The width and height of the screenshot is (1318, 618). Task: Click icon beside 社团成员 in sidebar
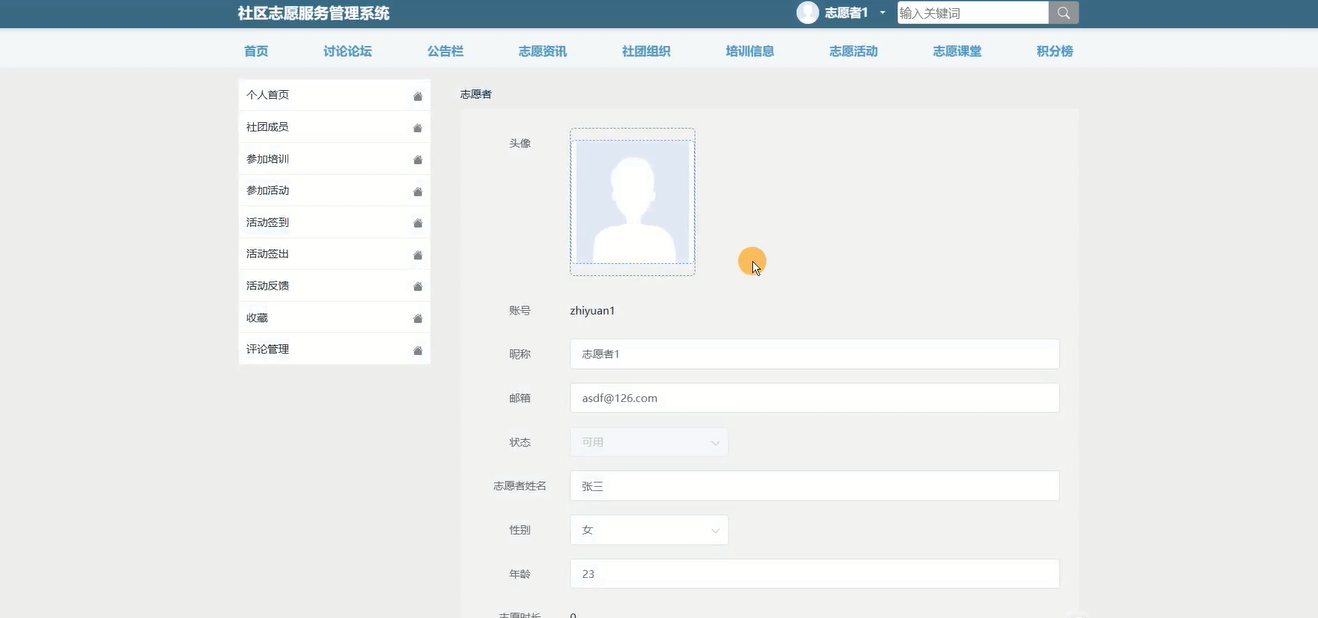418,128
